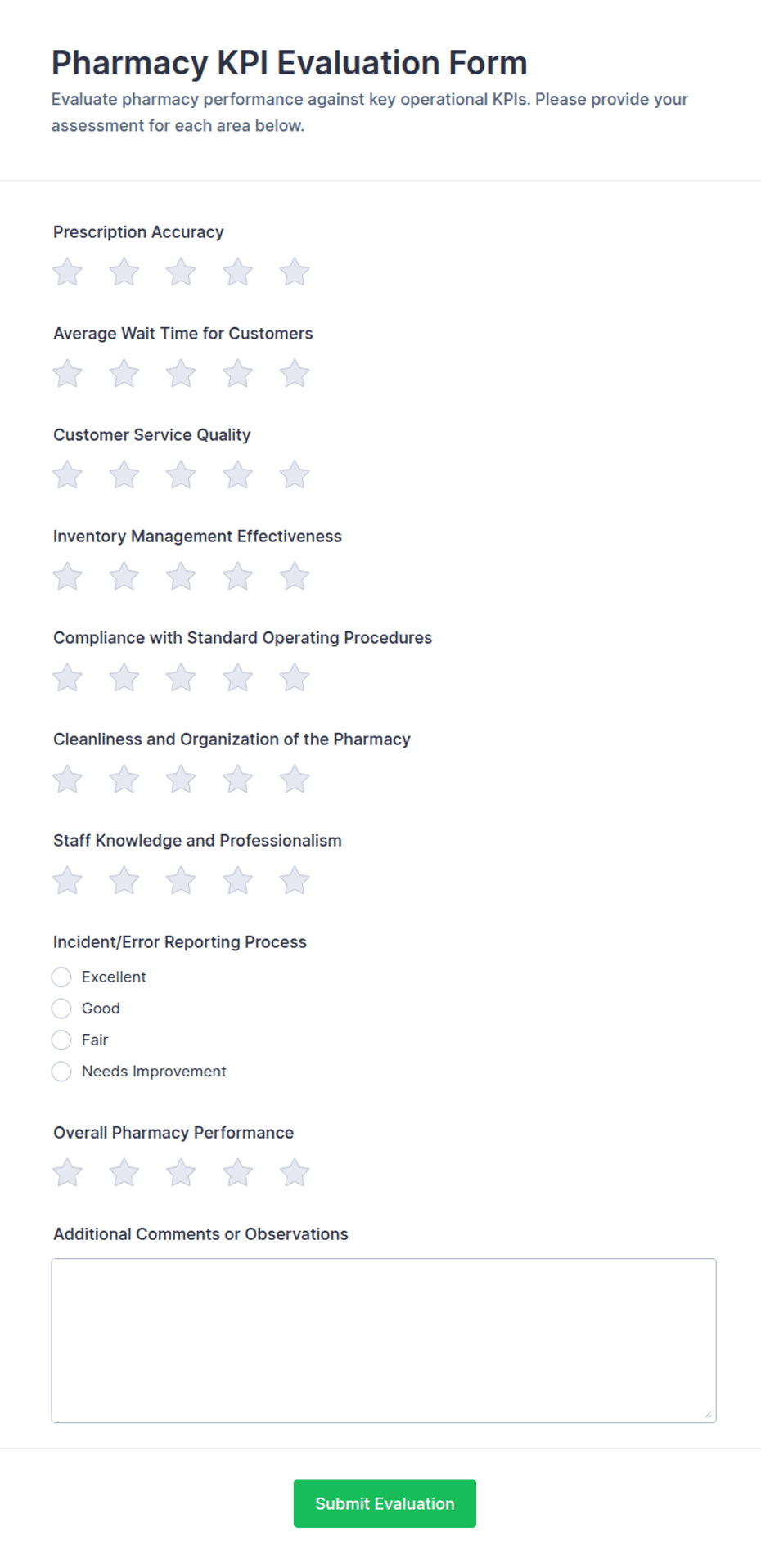Choose the Good radio option

pos(61,1009)
